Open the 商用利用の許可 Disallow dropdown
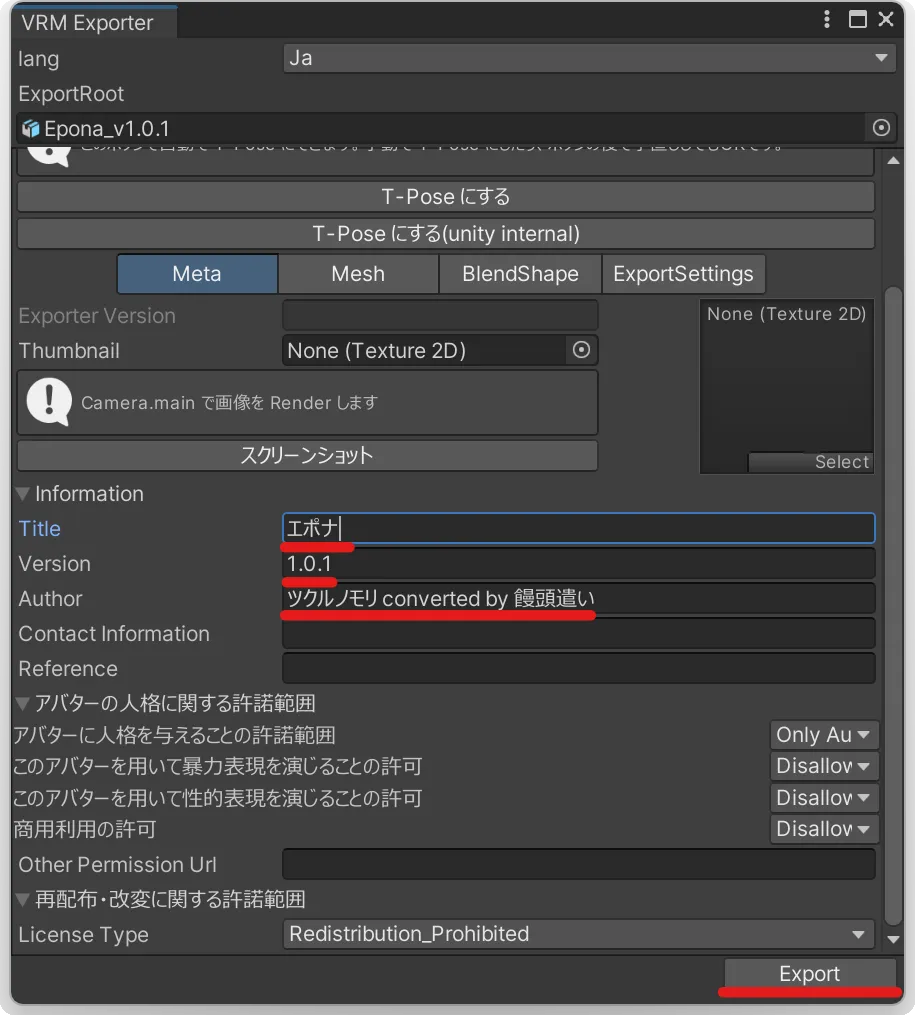The height and width of the screenshot is (1015, 915). pos(824,829)
